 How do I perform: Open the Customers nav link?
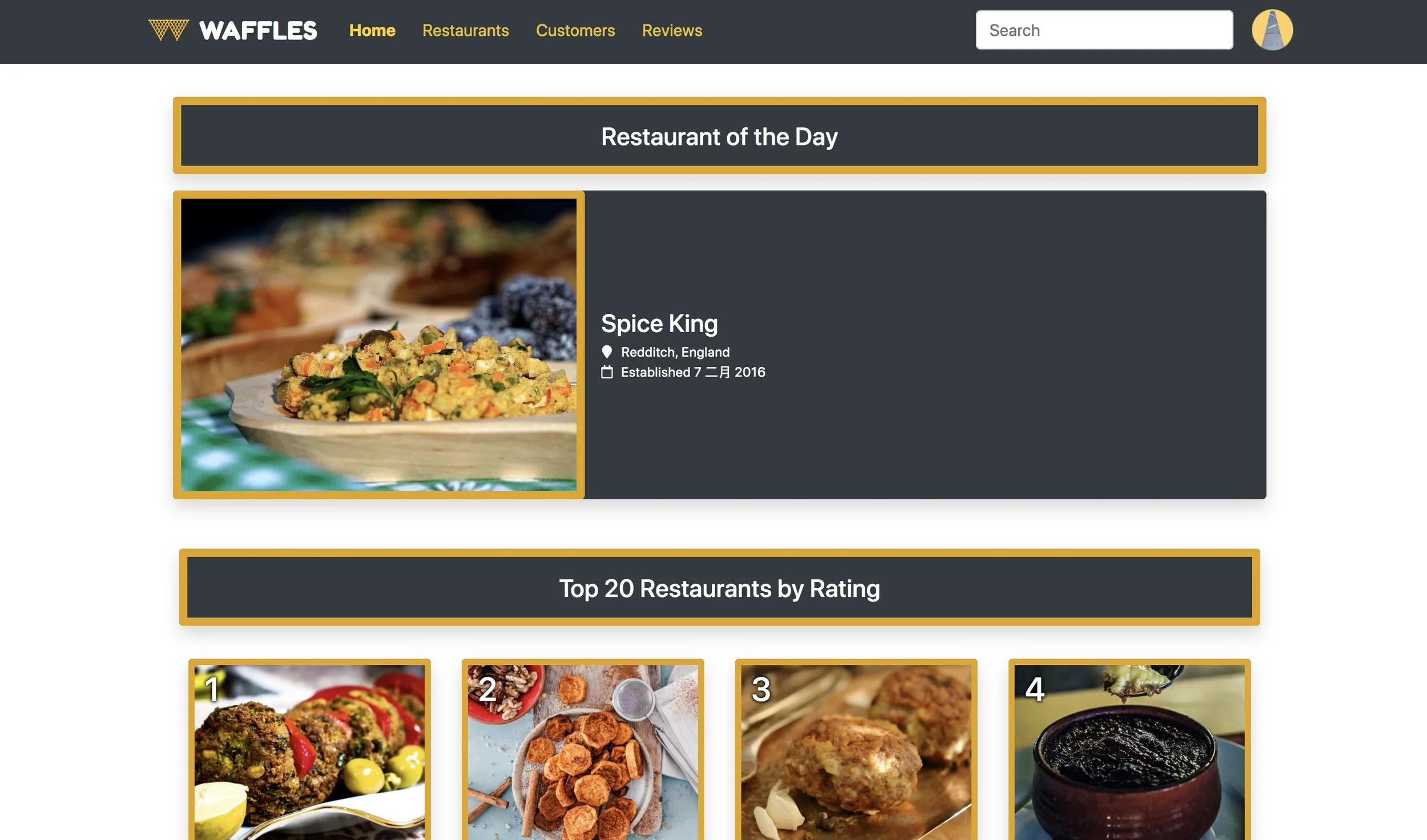click(575, 30)
